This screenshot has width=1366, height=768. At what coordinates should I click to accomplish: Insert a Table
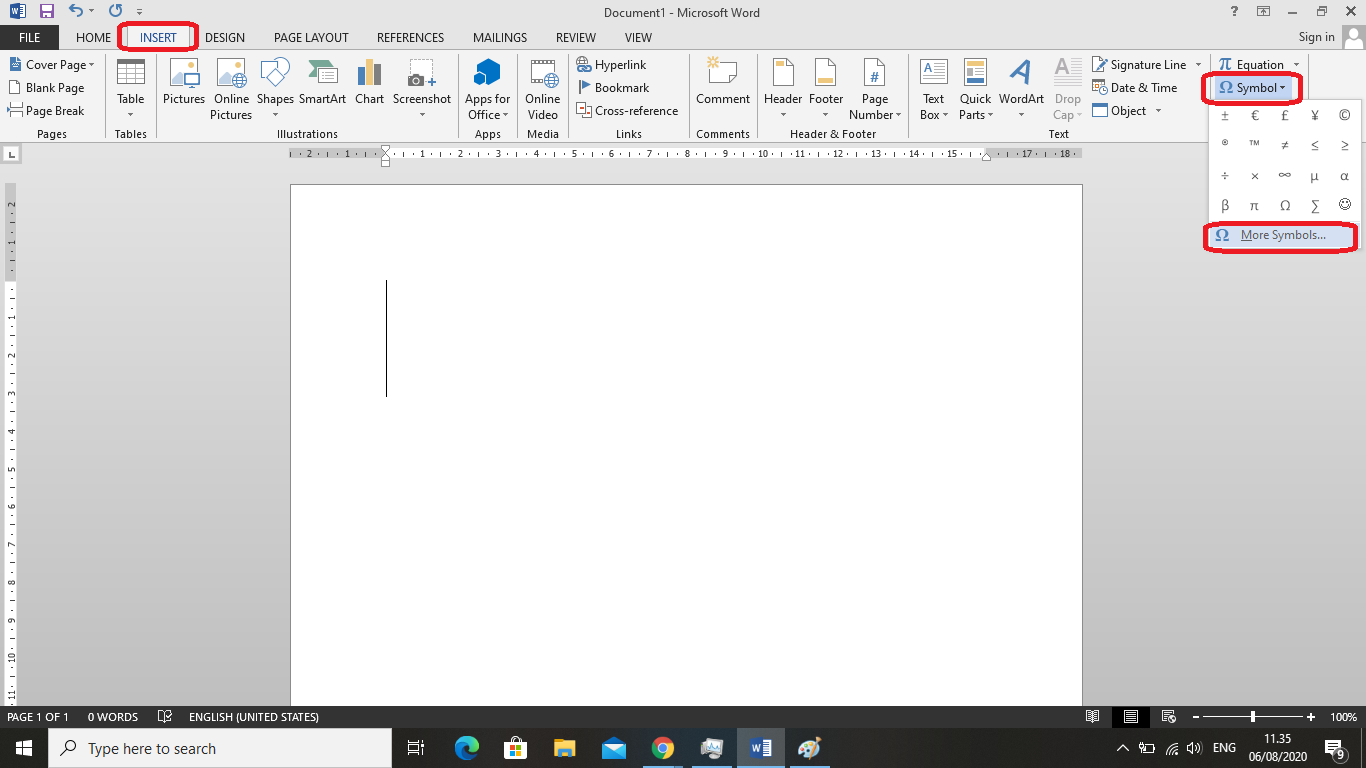(x=131, y=89)
